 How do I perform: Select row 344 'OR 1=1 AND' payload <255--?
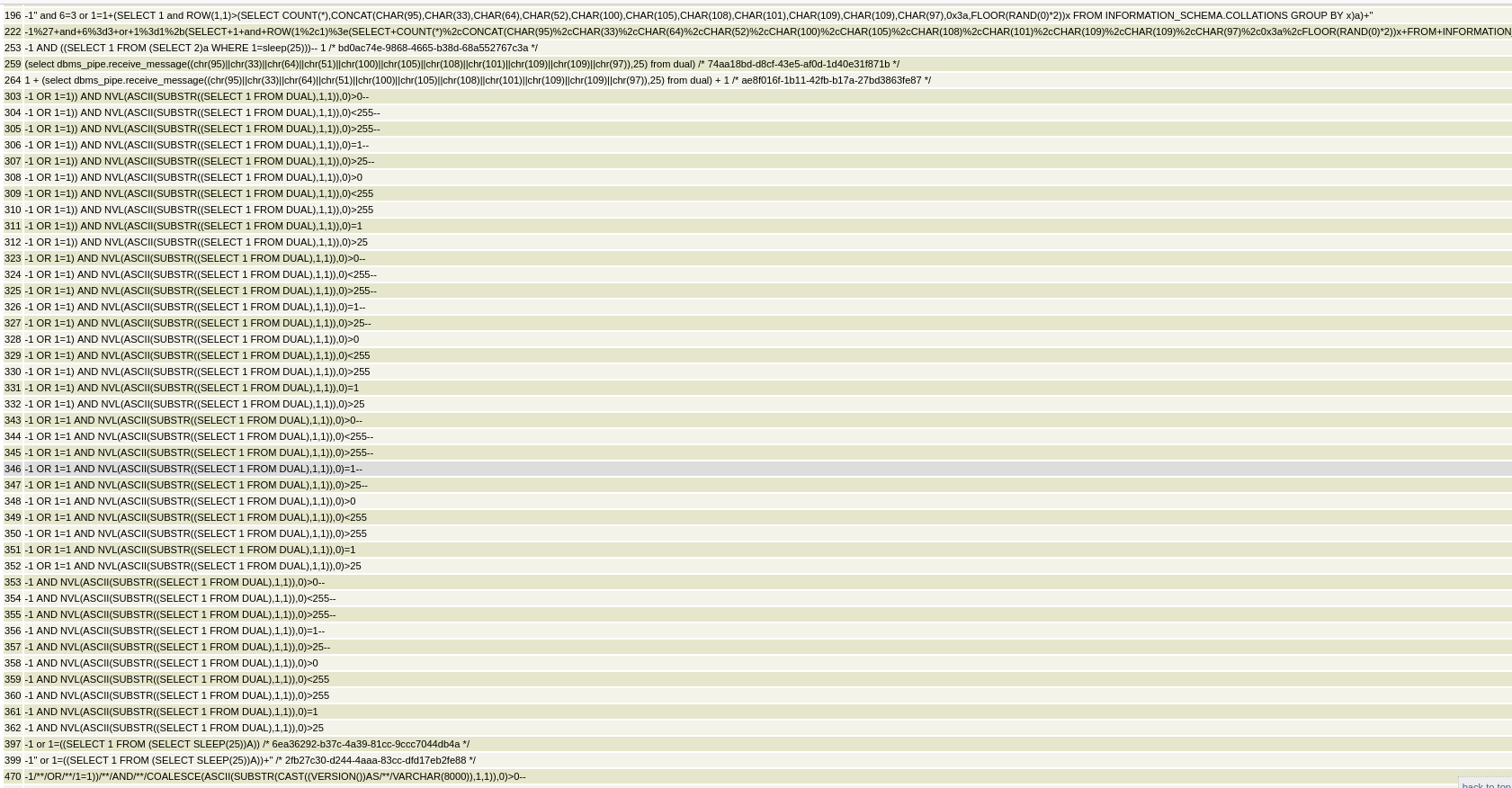pyautogui.click(x=199, y=436)
